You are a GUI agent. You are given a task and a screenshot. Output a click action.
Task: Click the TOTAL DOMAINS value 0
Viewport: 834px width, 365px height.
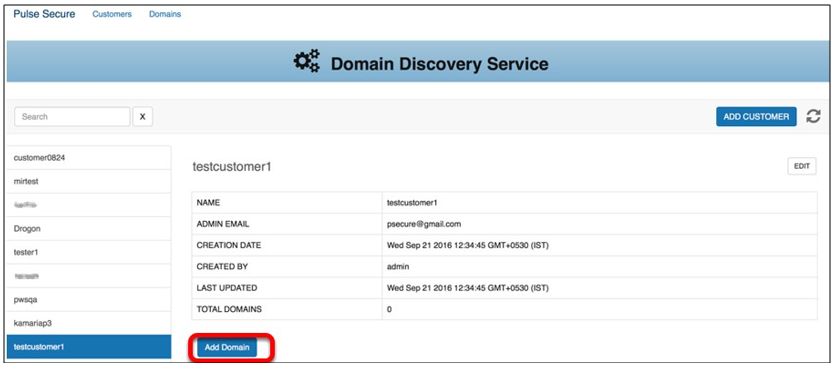tap(389, 309)
